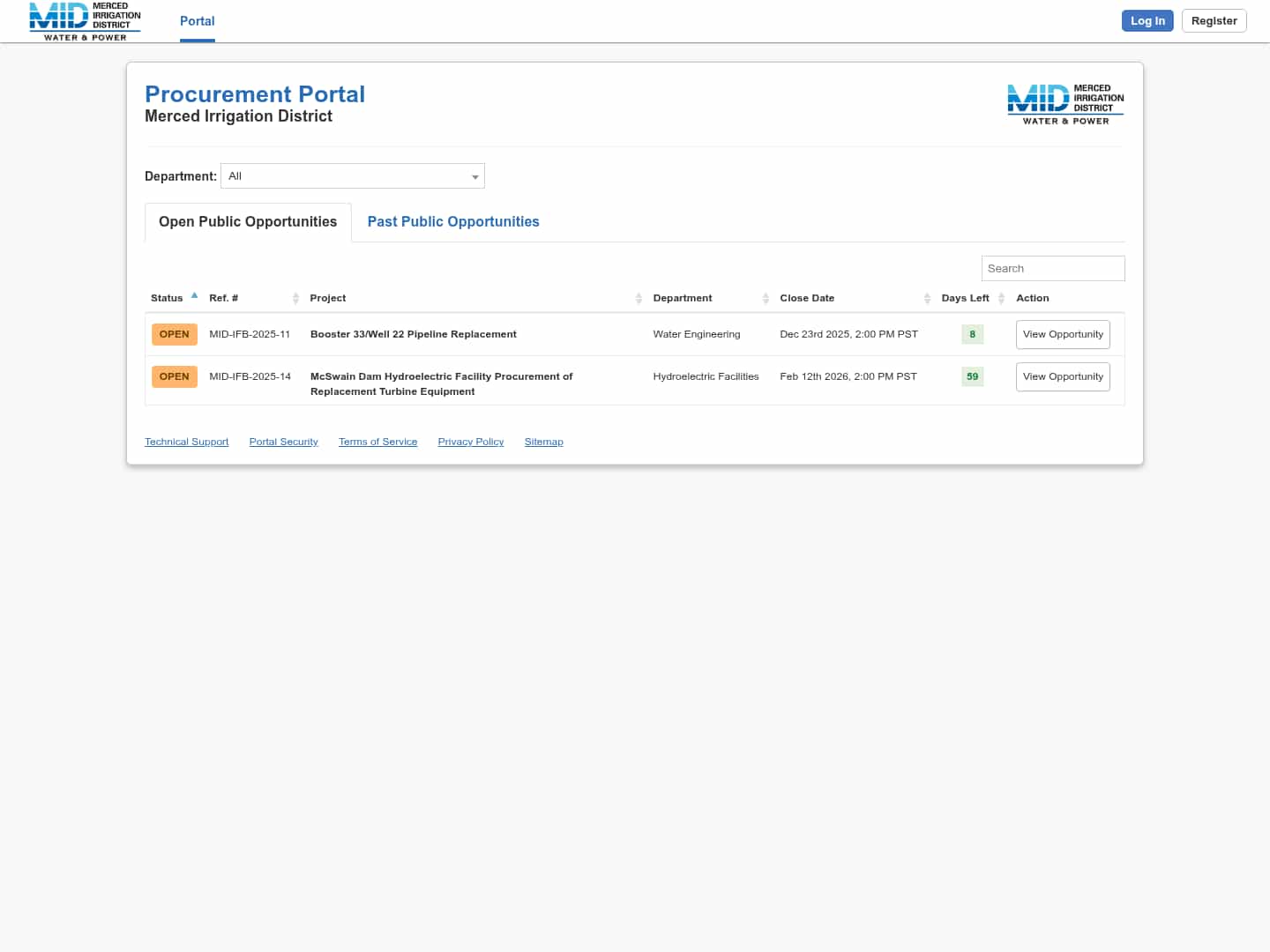Click the Department dropdown arrow

pos(475,176)
